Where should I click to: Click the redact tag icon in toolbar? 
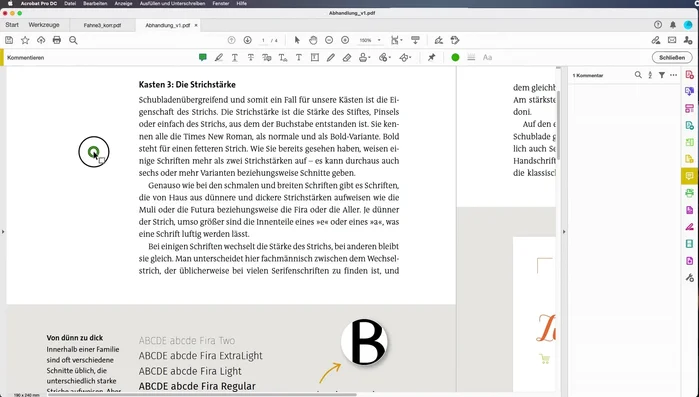click(x=455, y=40)
